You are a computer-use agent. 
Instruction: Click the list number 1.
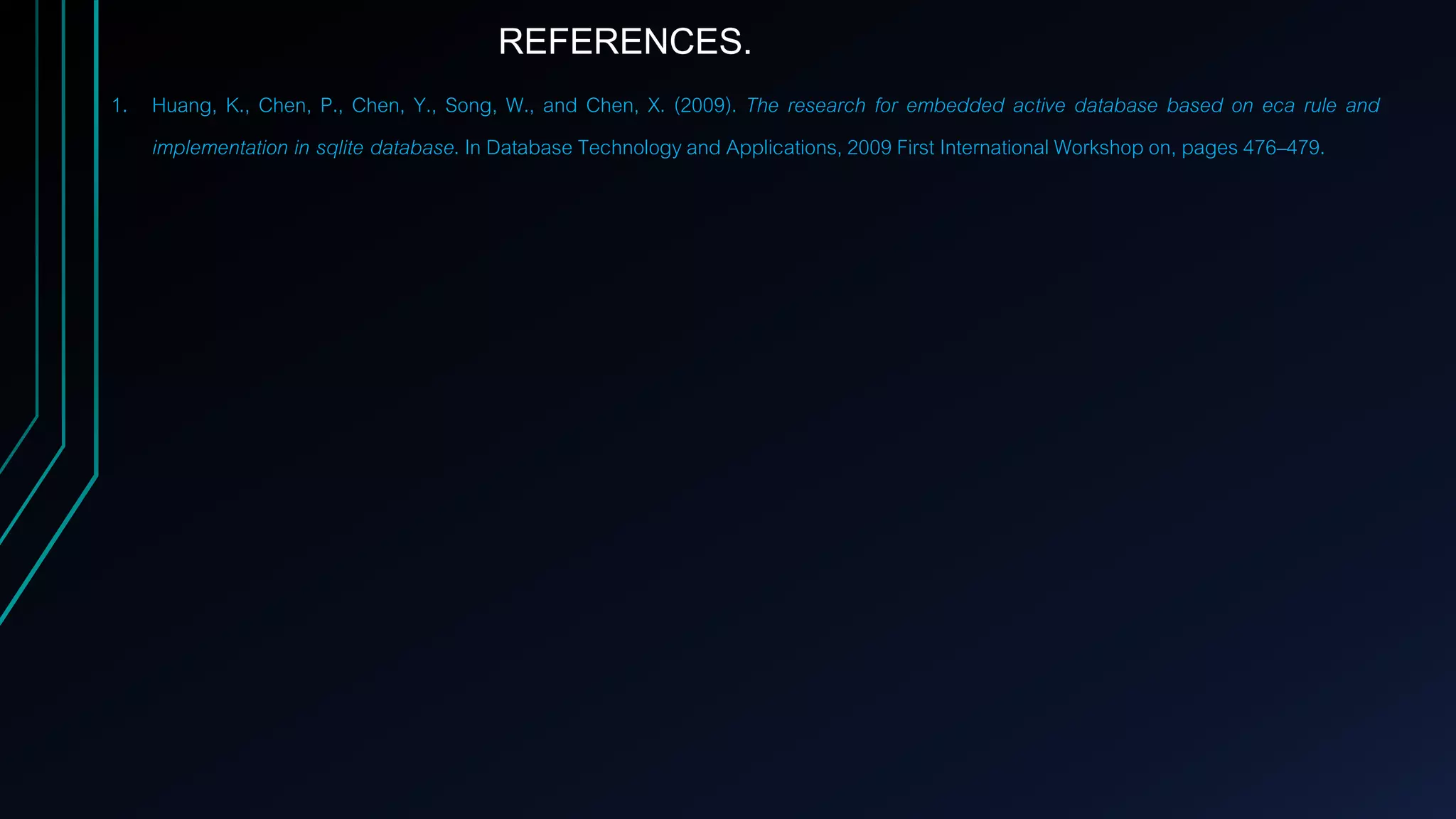click(119, 106)
